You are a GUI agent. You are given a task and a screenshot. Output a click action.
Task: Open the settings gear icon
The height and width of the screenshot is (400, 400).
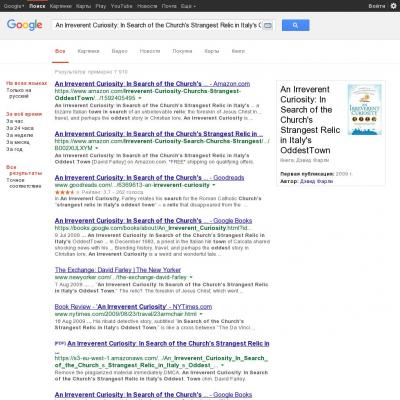(393, 6)
